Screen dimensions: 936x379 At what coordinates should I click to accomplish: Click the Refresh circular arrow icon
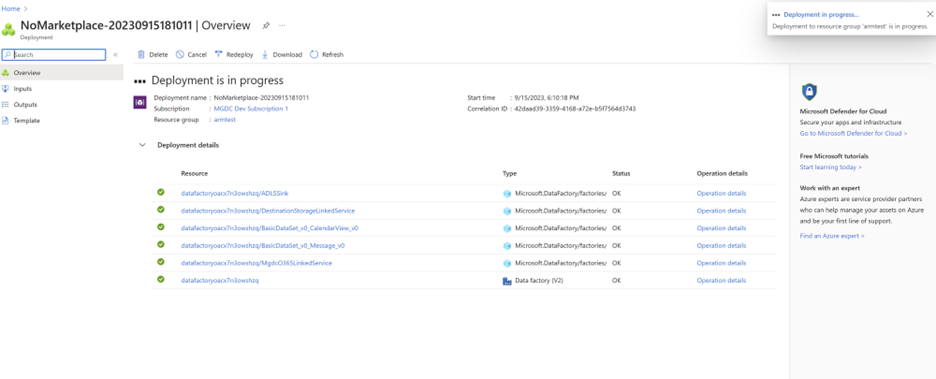tap(314, 54)
